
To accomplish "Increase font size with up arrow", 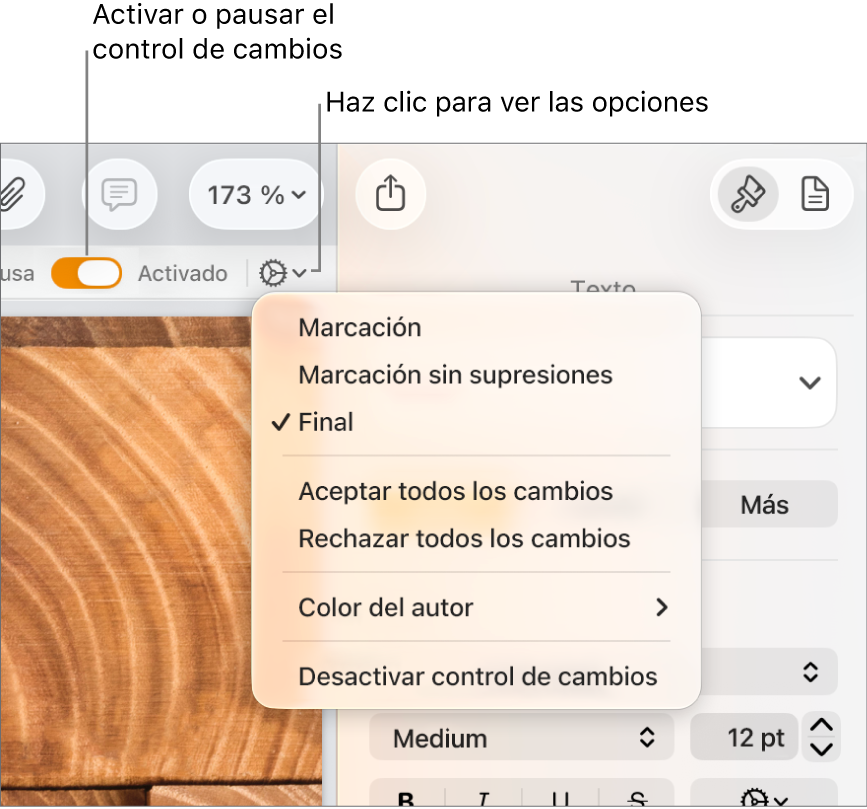I will (x=821, y=726).
